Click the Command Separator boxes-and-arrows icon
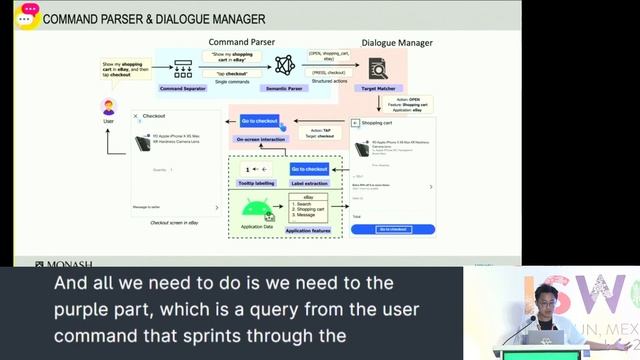Screen dimensions: 640x360 point(183,69)
